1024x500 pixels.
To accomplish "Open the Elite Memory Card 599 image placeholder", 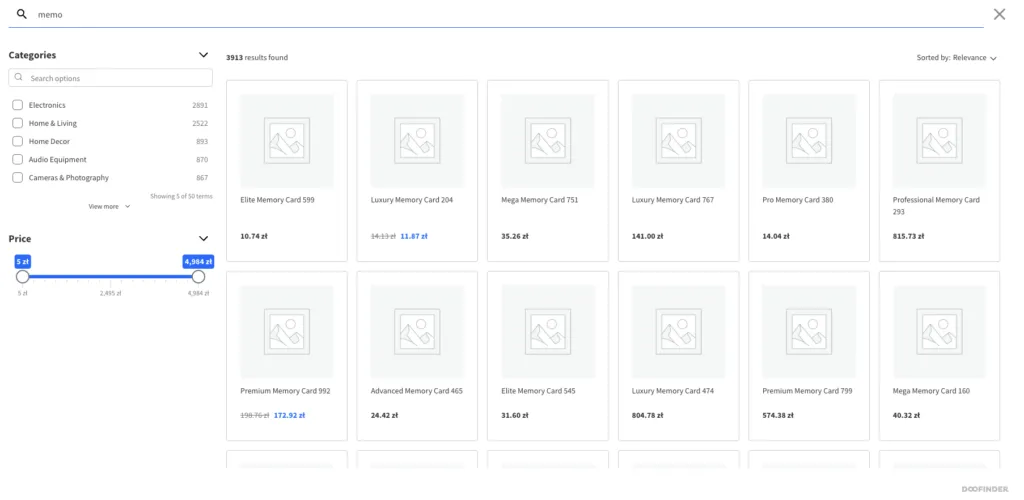I will tap(287, 141).
